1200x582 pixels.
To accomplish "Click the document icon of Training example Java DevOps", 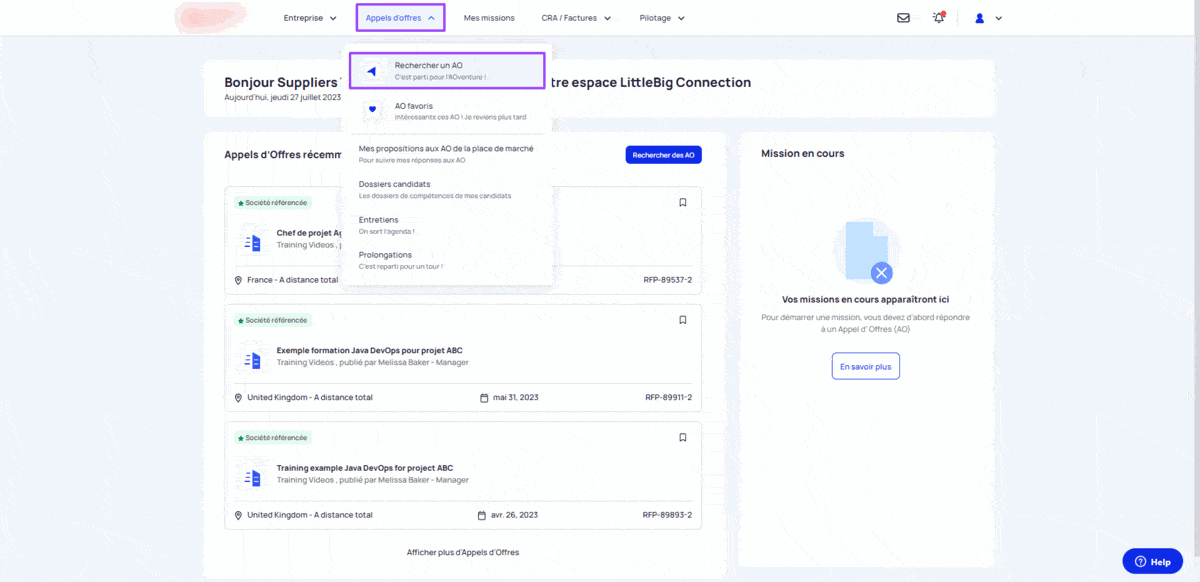I will tap(251, 477).
